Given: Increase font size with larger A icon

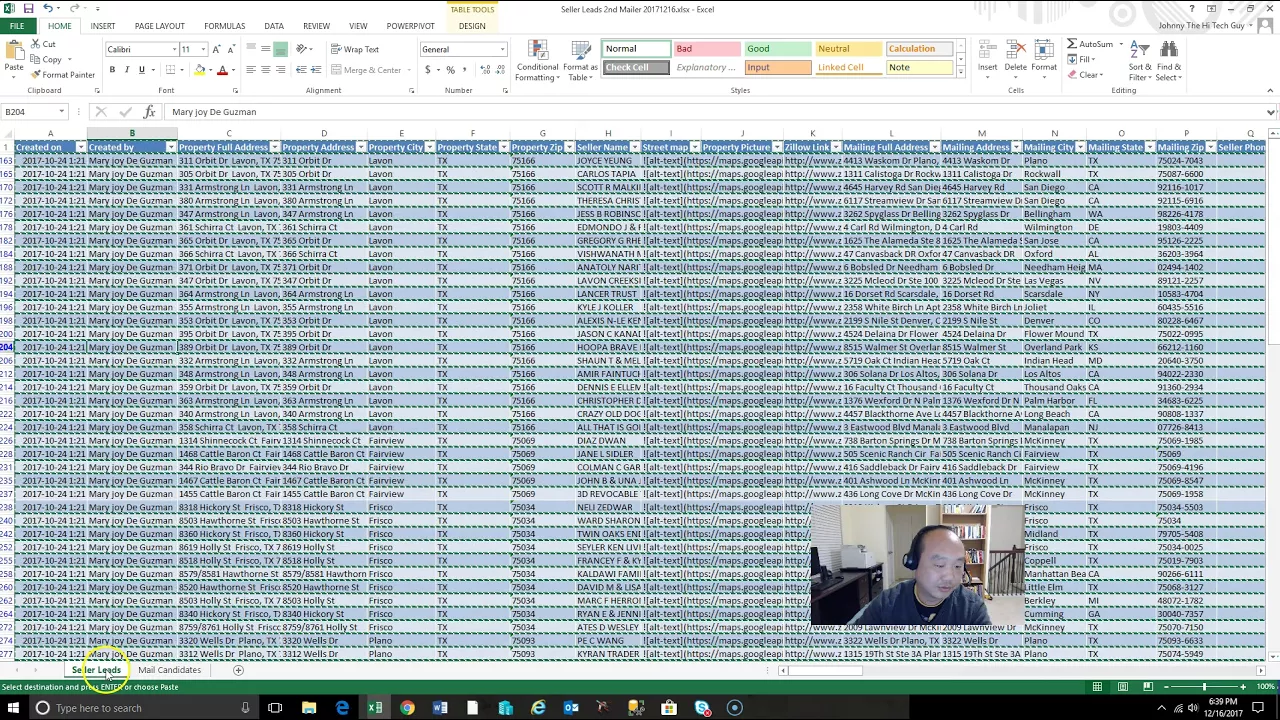Looking at the screenshot, I should tap(218, 49).
